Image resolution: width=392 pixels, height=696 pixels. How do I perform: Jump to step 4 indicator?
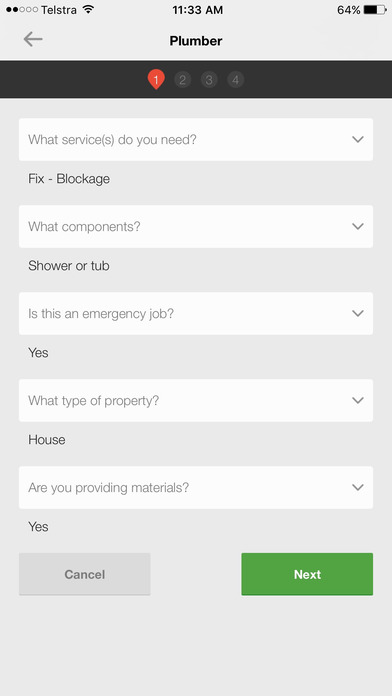[x=236, y=80]
